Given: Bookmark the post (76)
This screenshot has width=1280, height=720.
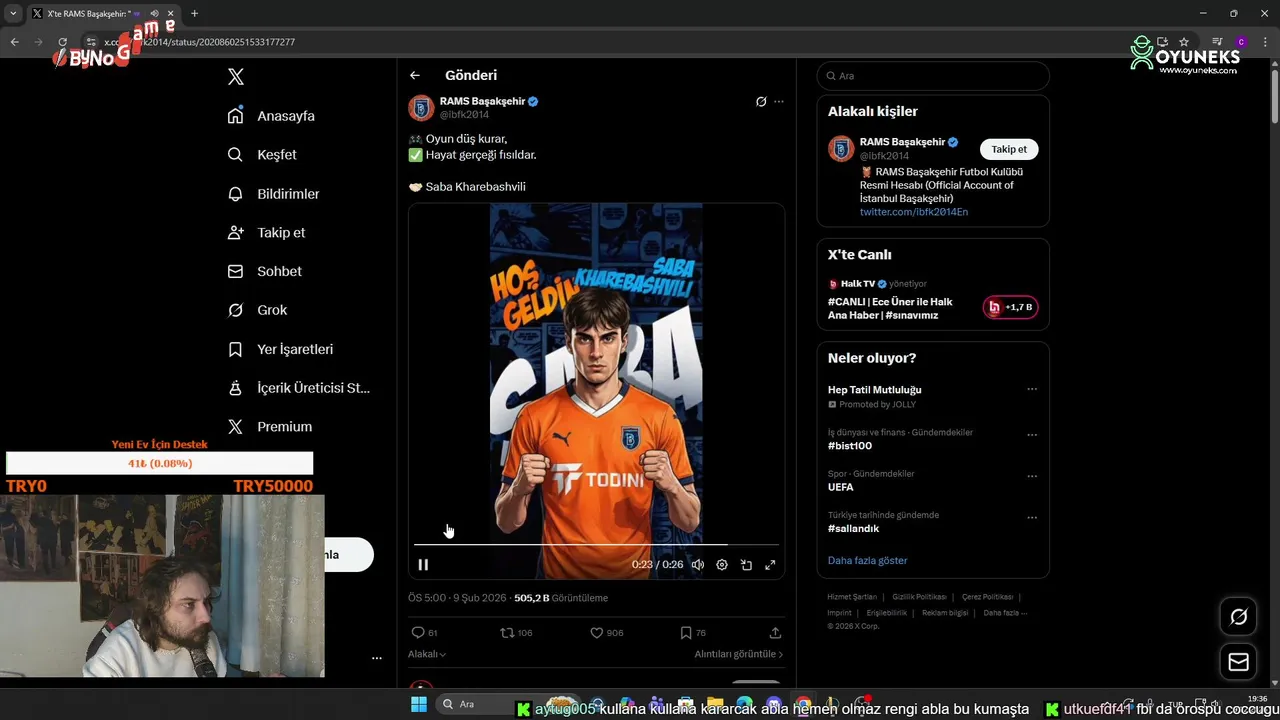Looking at the screenshot, I should (693, 633).
